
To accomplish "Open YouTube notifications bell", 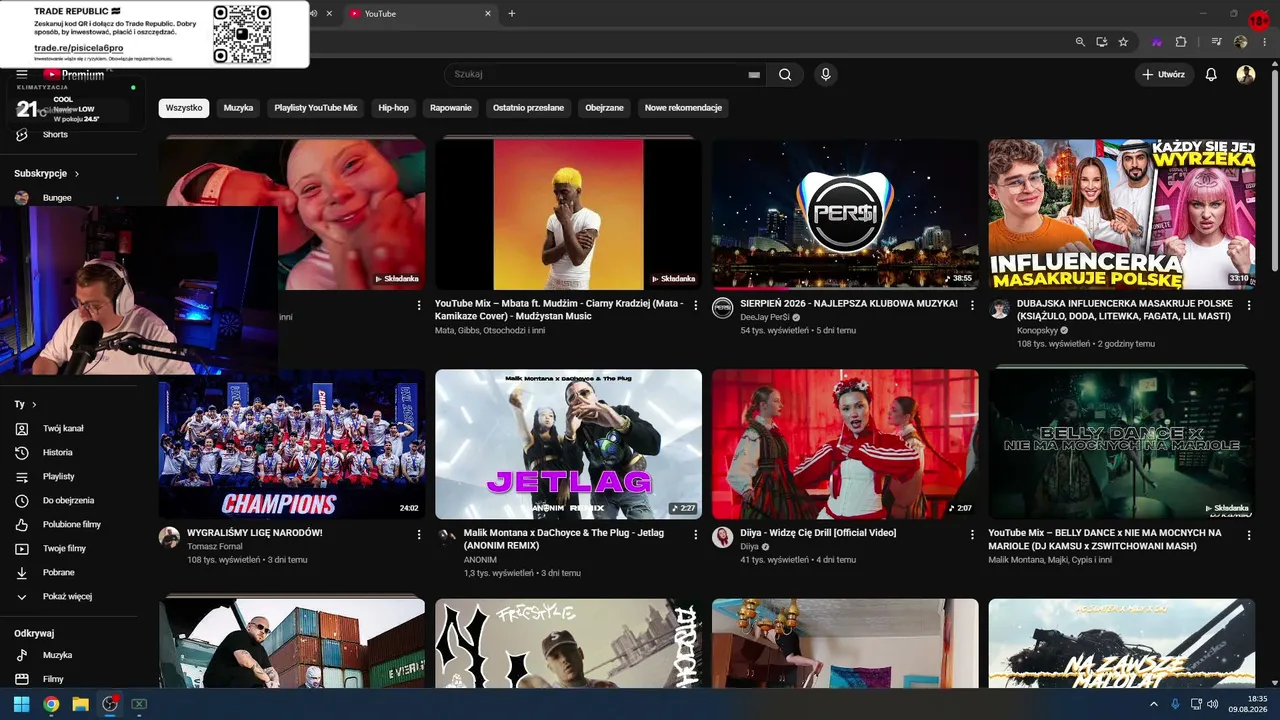I will tap(1211, 74).
